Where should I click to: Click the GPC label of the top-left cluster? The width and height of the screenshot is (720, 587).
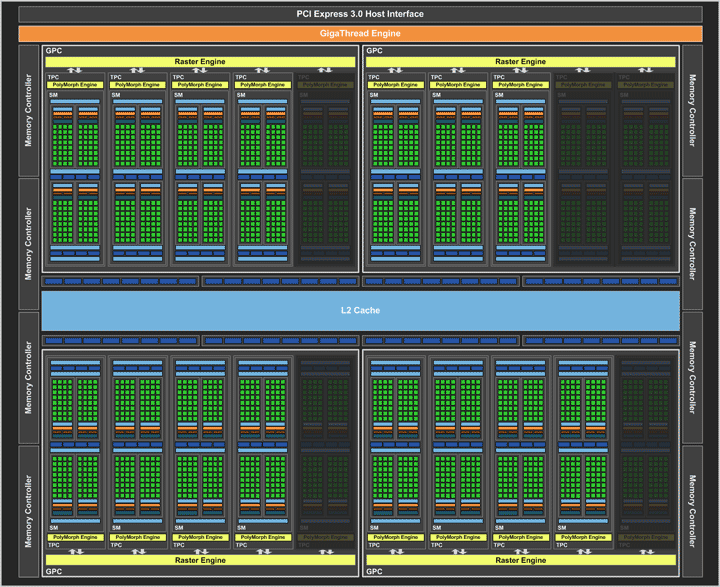pyautogui.click(x=52, y=50)
